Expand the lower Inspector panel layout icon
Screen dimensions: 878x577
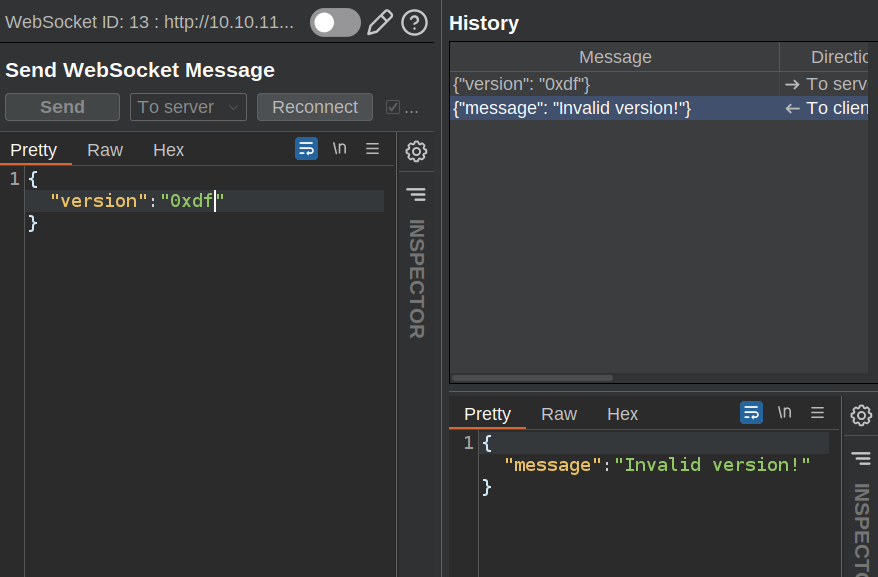861,458
